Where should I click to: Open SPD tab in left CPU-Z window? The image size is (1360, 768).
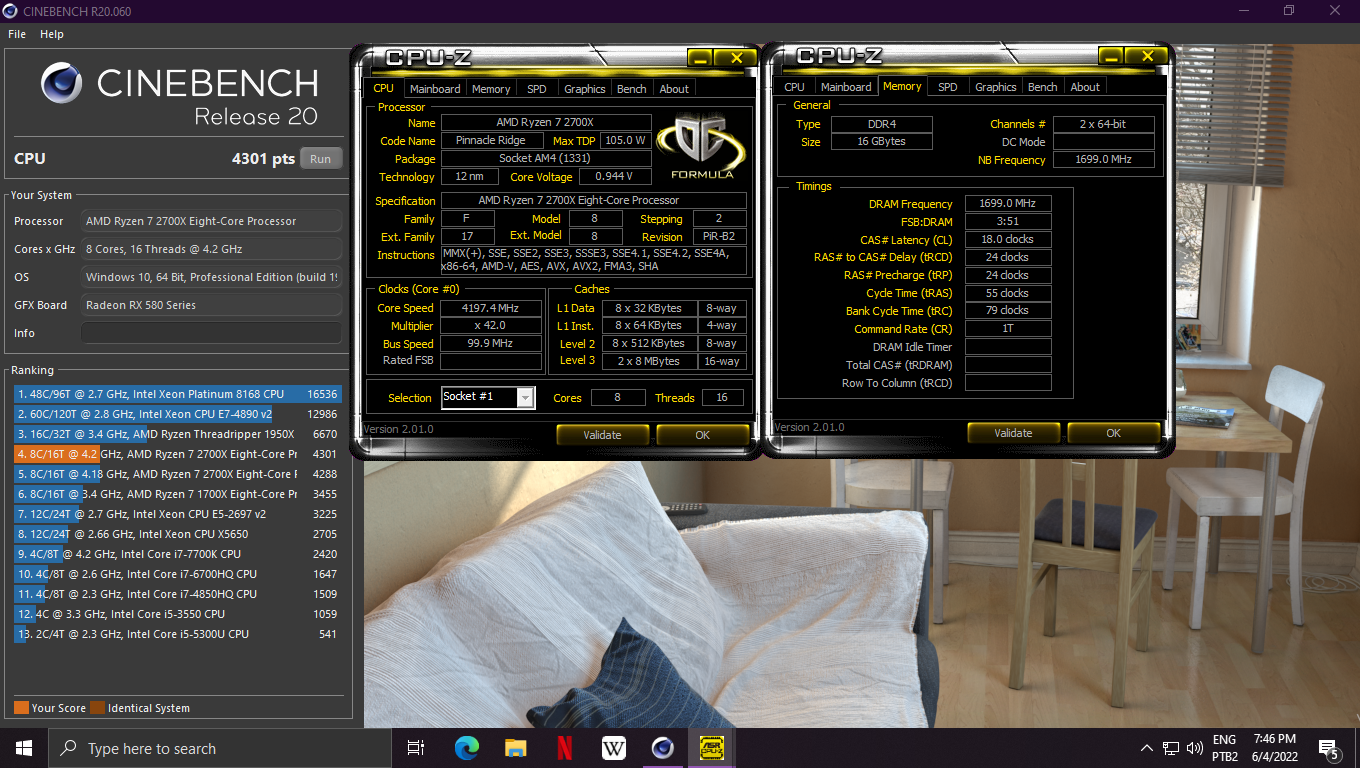pos(537,89)
